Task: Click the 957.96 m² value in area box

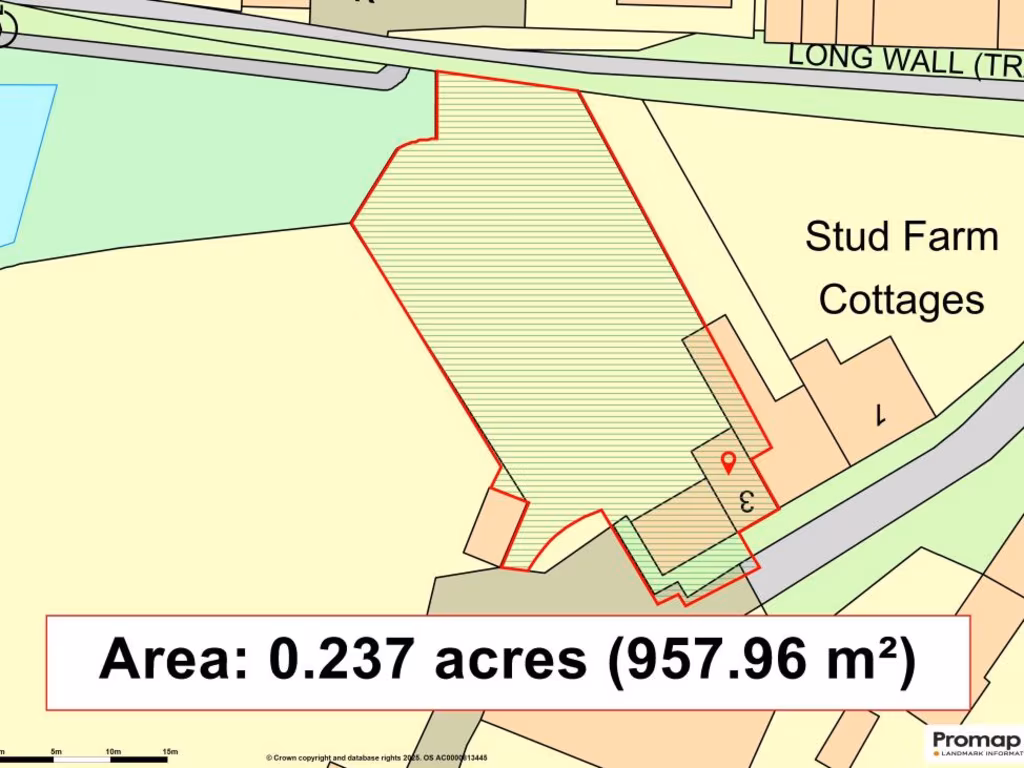Action: click(x=762, y=660)
